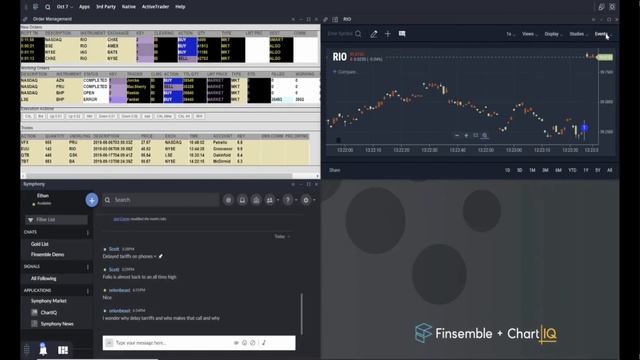This screenshot has height=360, width=640.
Task: Select the 1D chart range
Action: (507, 170)
